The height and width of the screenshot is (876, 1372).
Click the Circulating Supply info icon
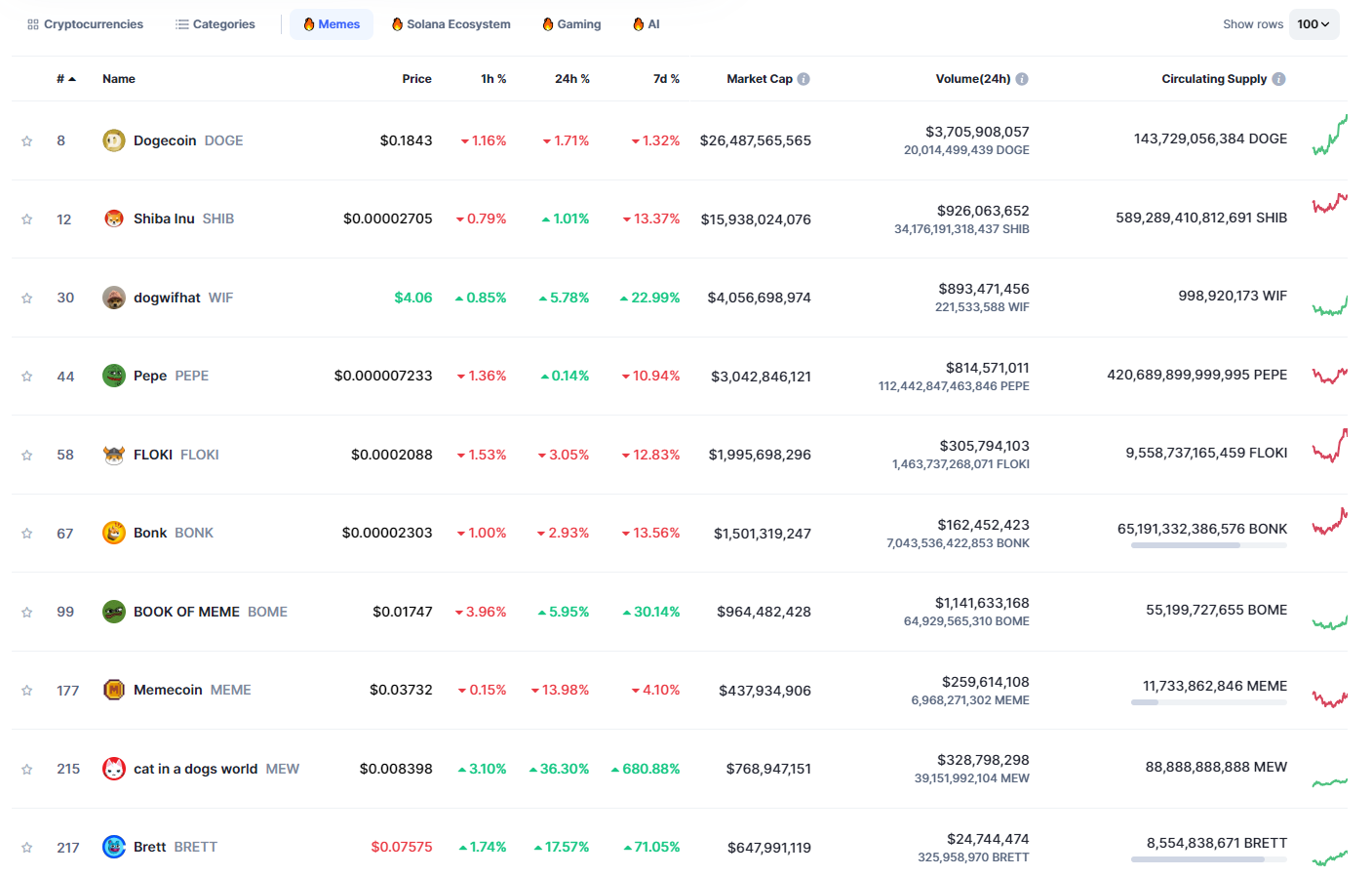pos(1278,79)
